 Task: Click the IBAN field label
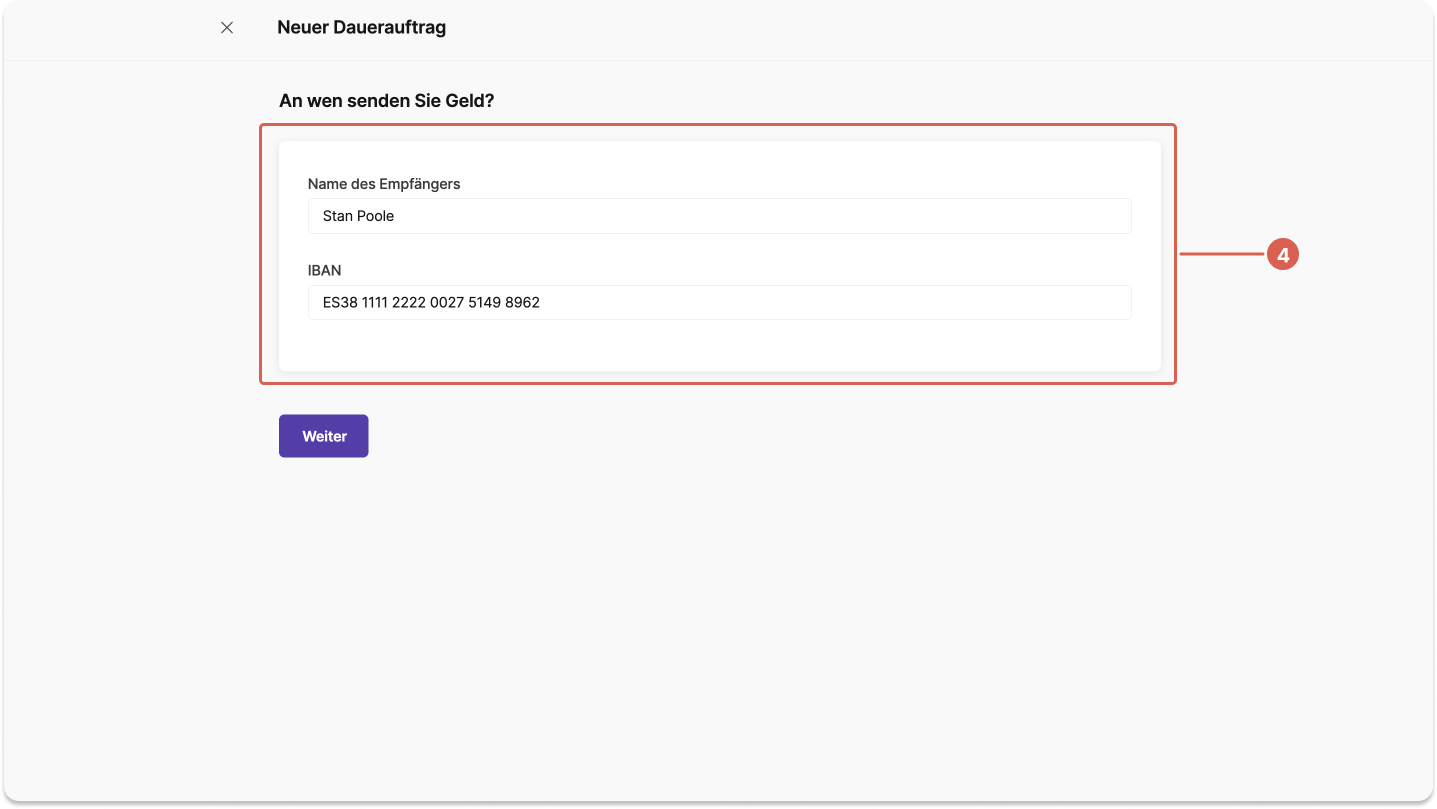click(325, 270)
